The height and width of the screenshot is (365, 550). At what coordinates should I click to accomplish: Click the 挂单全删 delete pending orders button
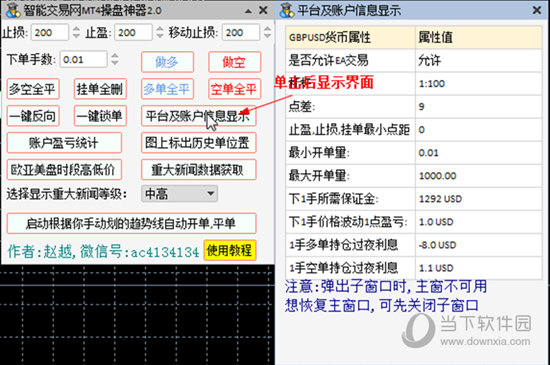(x=100, y=89)
